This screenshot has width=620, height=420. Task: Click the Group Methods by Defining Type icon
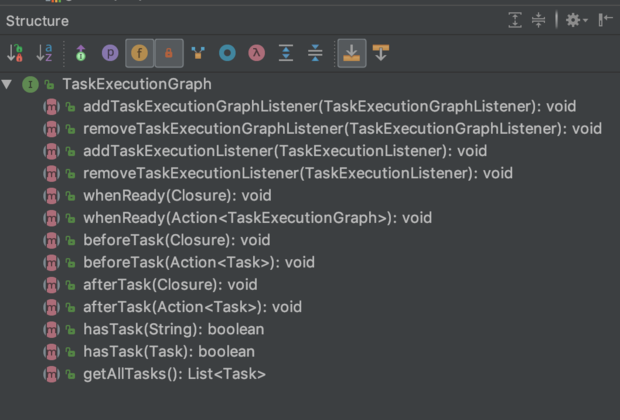point(198,53)
